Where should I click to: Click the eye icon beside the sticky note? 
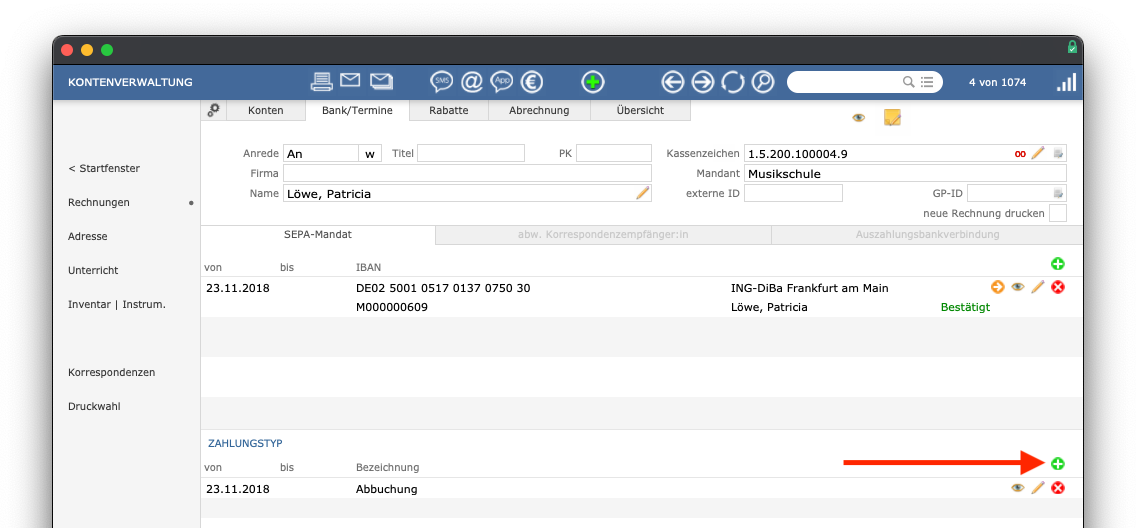pos(859,118)
